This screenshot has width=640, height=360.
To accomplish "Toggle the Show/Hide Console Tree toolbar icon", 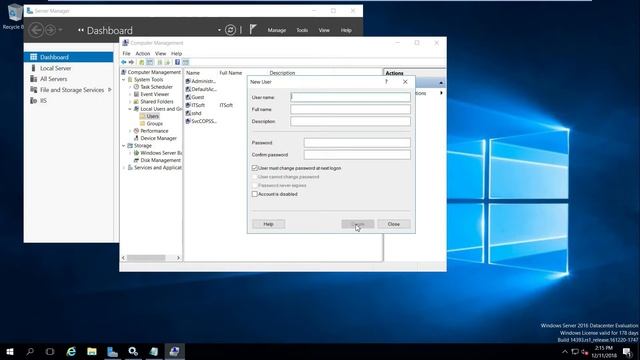I will tap(150, 62).
